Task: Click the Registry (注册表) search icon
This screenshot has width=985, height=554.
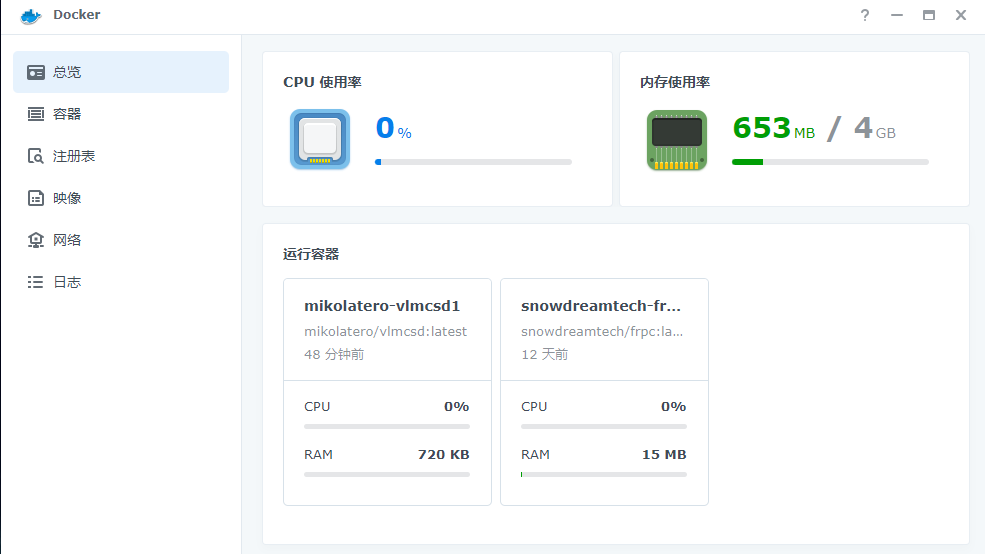Action: (36, 156)
